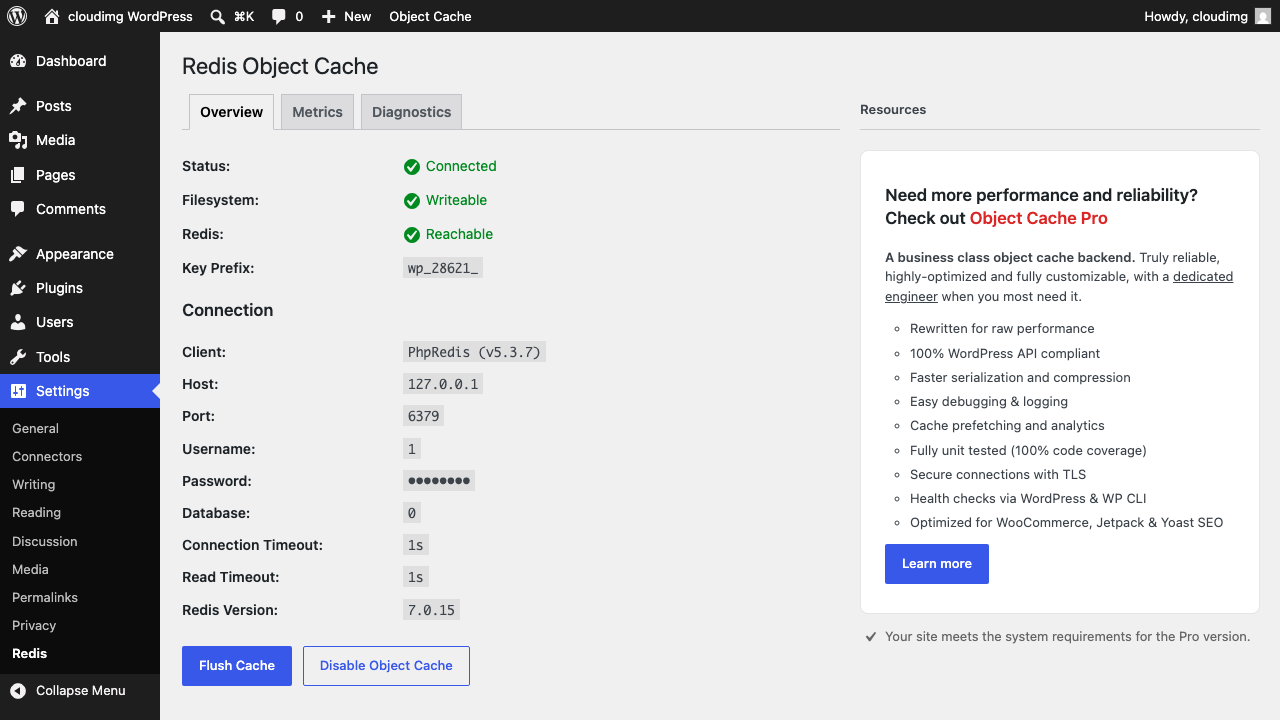The width and height of the screenshot is (1280, 720).
Task: Click the Users person icon
Action: [18, 322]
